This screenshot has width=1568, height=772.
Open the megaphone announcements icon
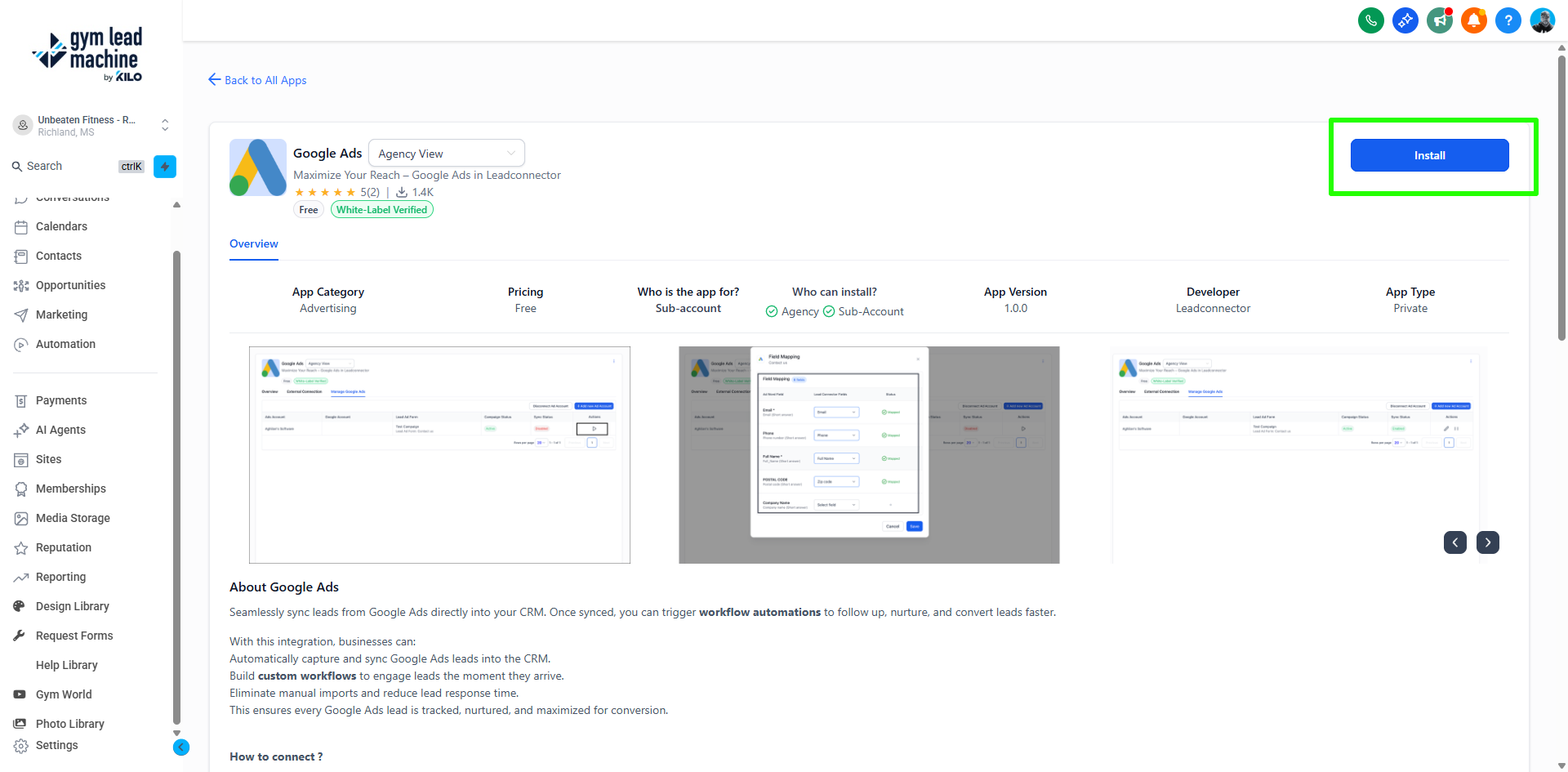tap(1439, 20)
